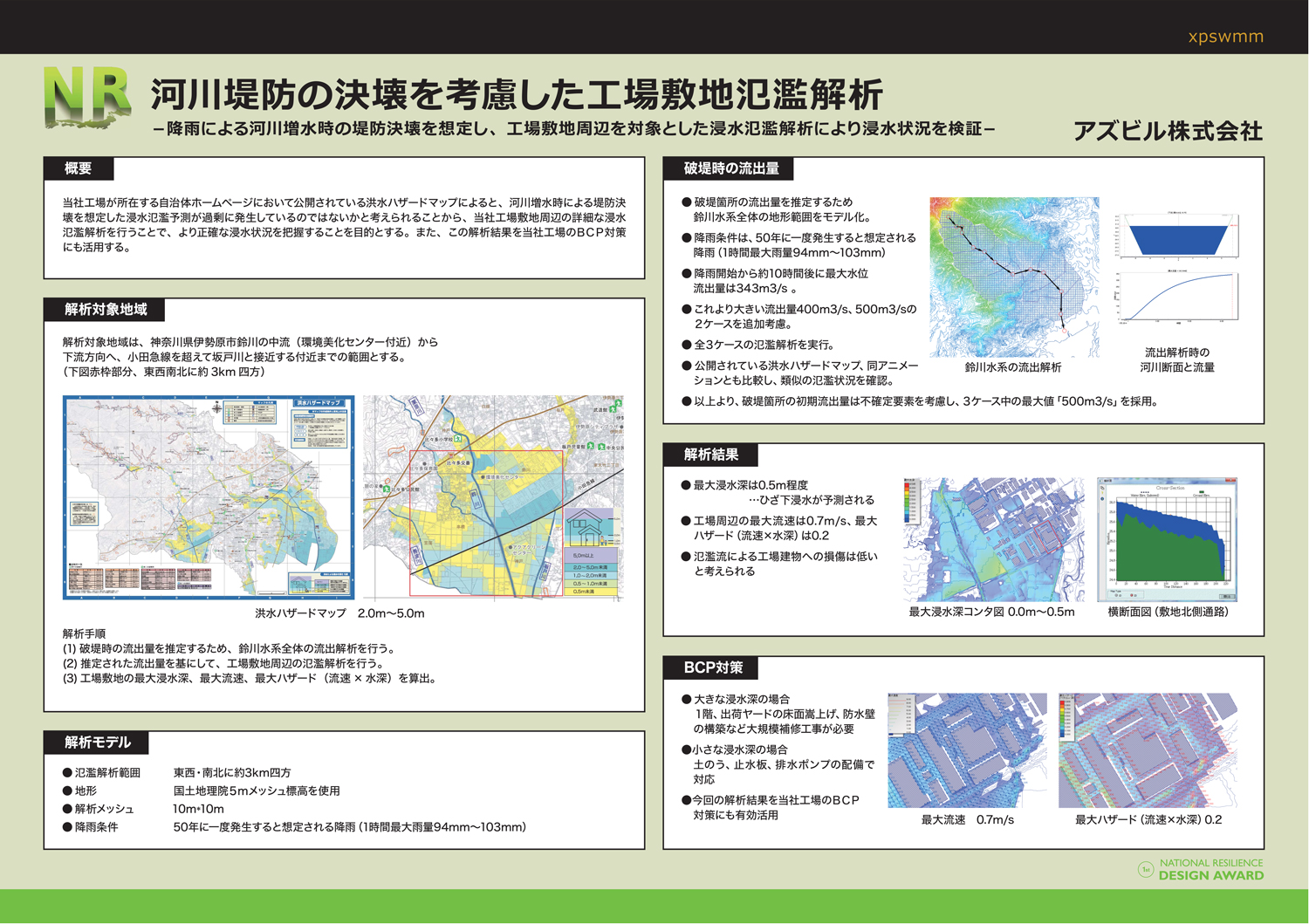Click the green NR logo
Screen dimensions: 1309x924
87,98
